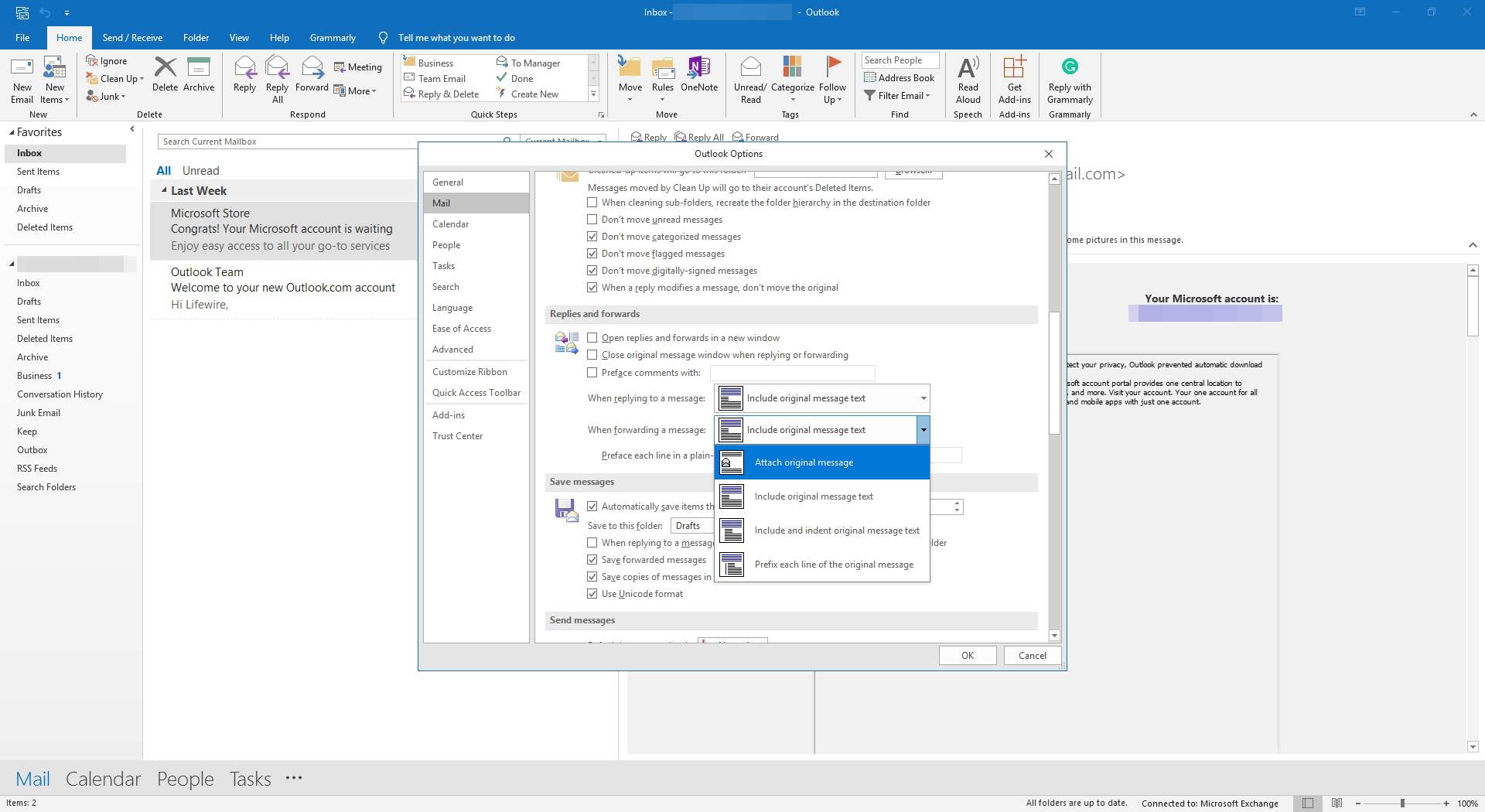Select the Team Email quick step
This screenshot has height=812, width=1485.
(435, 78)
